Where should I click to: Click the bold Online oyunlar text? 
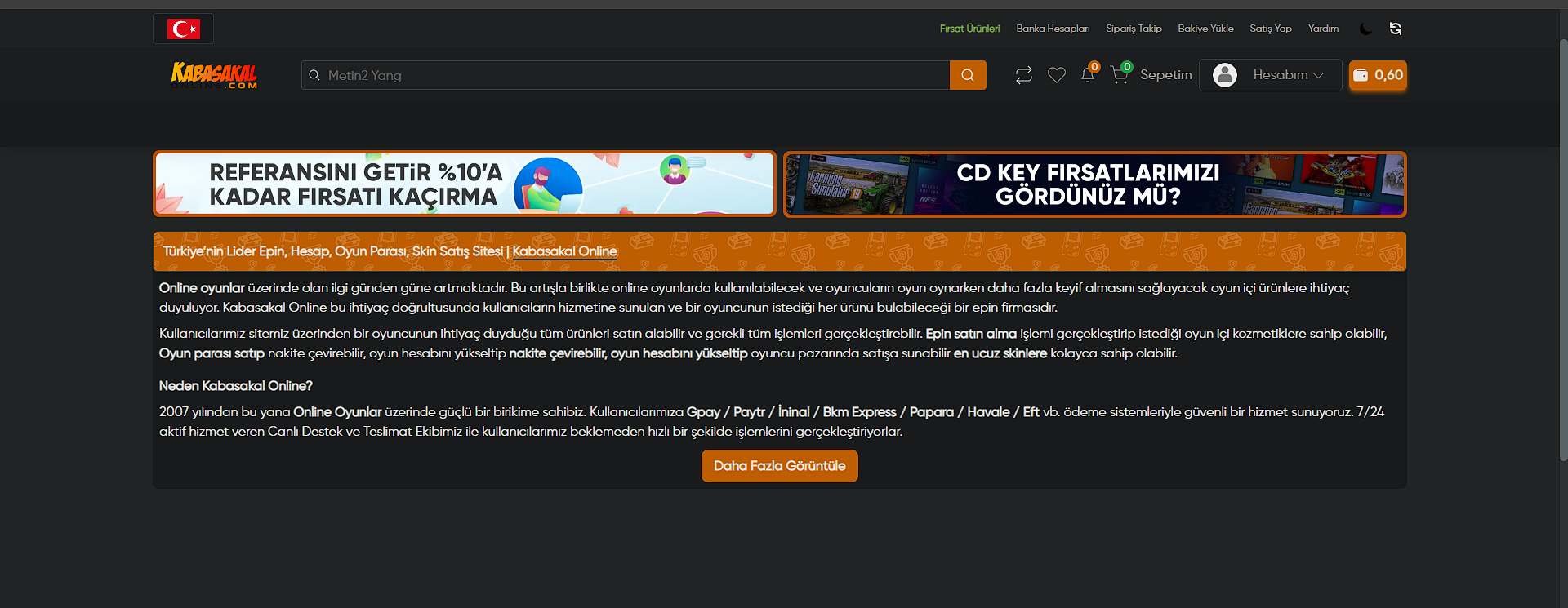[x=202, y=288]
